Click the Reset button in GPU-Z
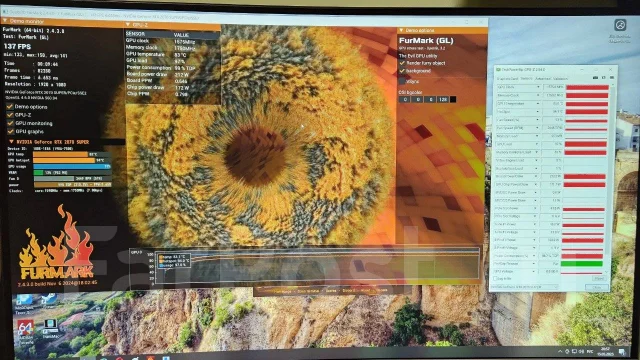Image resolution: width=640 pixels, height=360 pixels. [x=599, y=278]
